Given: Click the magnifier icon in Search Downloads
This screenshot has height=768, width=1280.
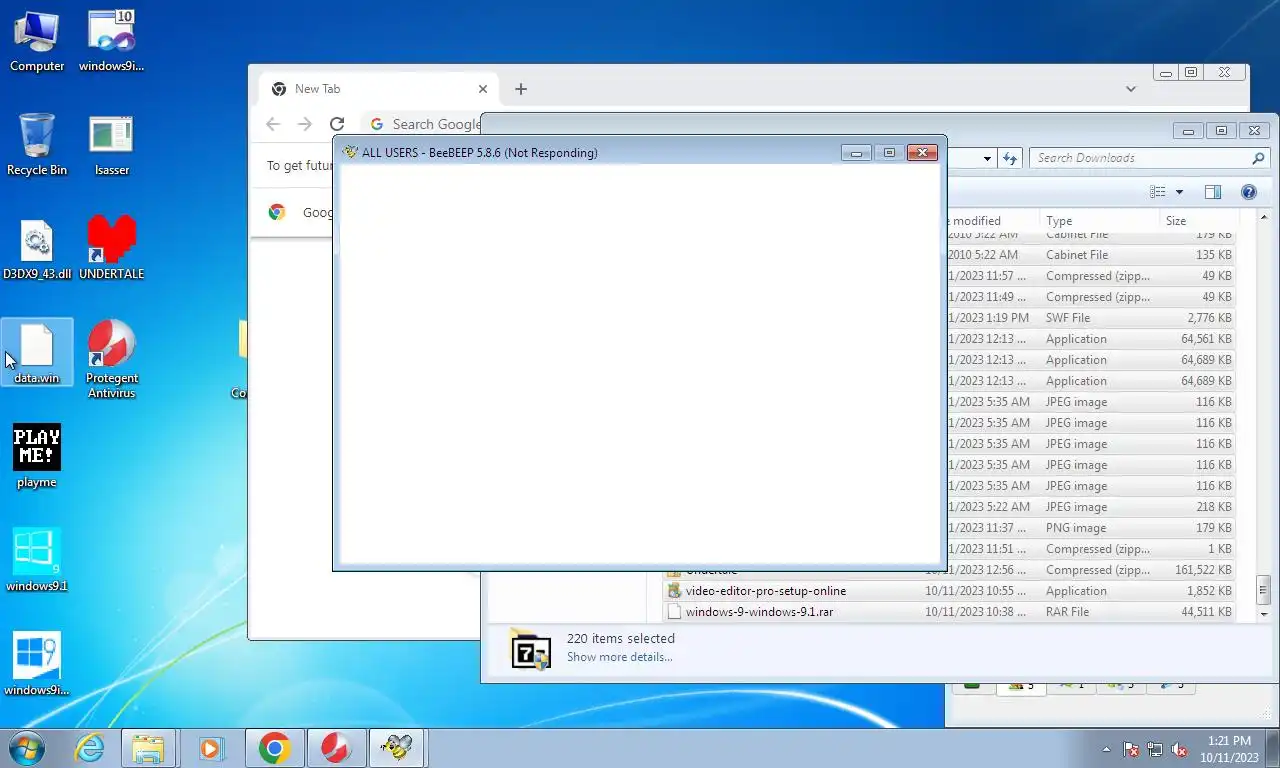Looking at the screenshot, I should pyautogui.click(x=1258, y=158).
